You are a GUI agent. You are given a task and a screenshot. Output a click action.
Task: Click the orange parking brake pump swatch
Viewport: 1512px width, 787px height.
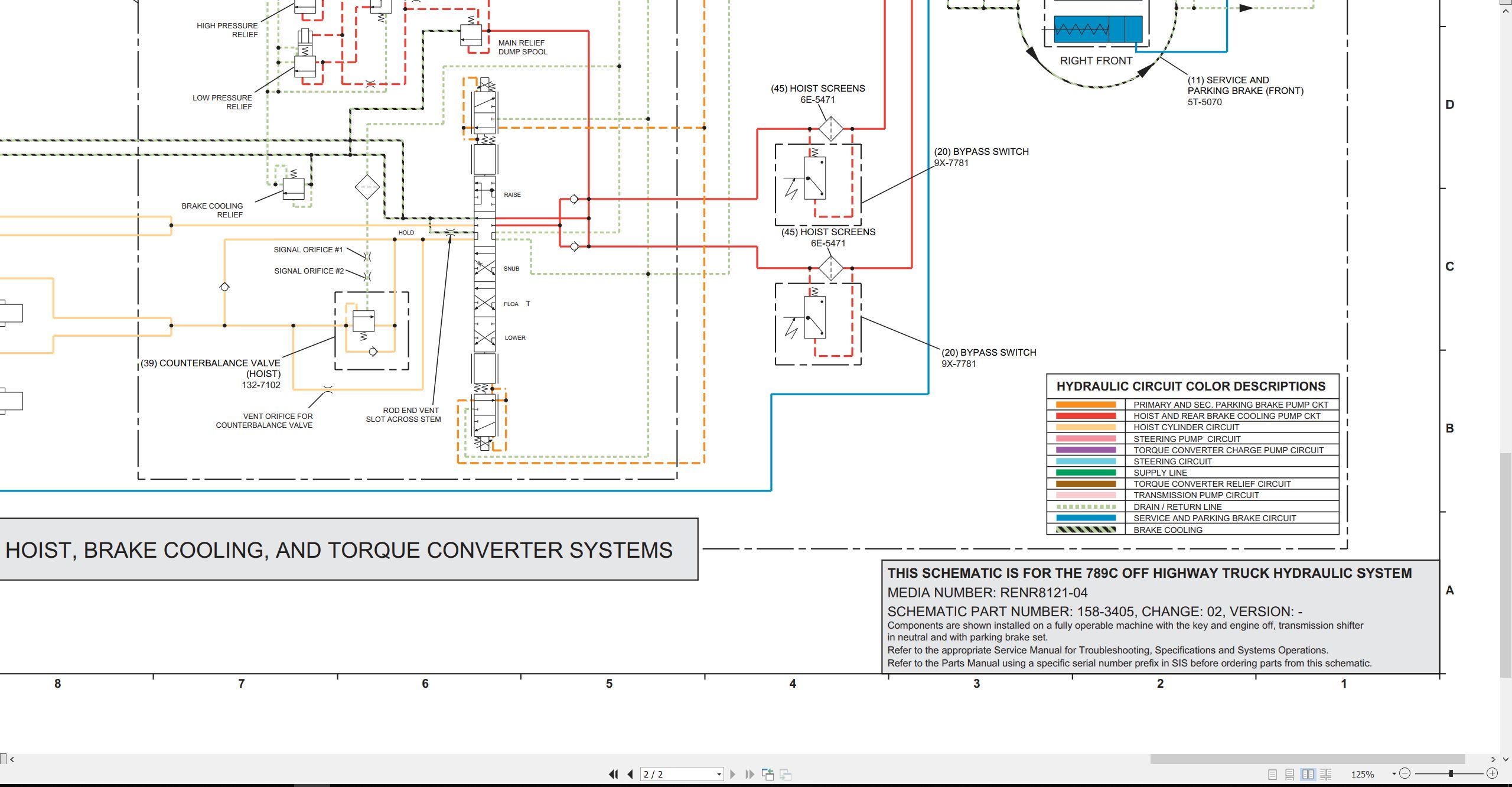1086,405
